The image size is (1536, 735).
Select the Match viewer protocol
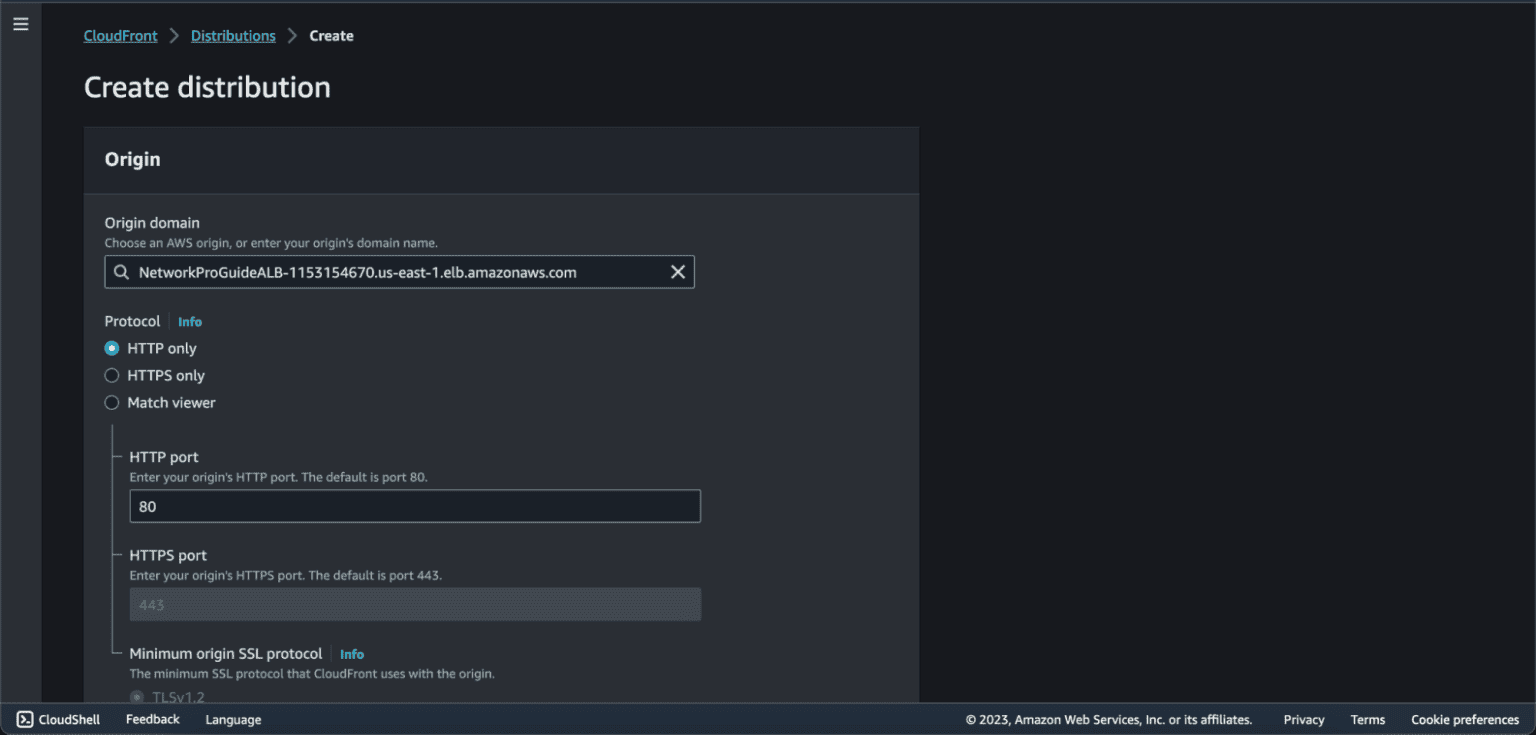(x=111, y=402)
